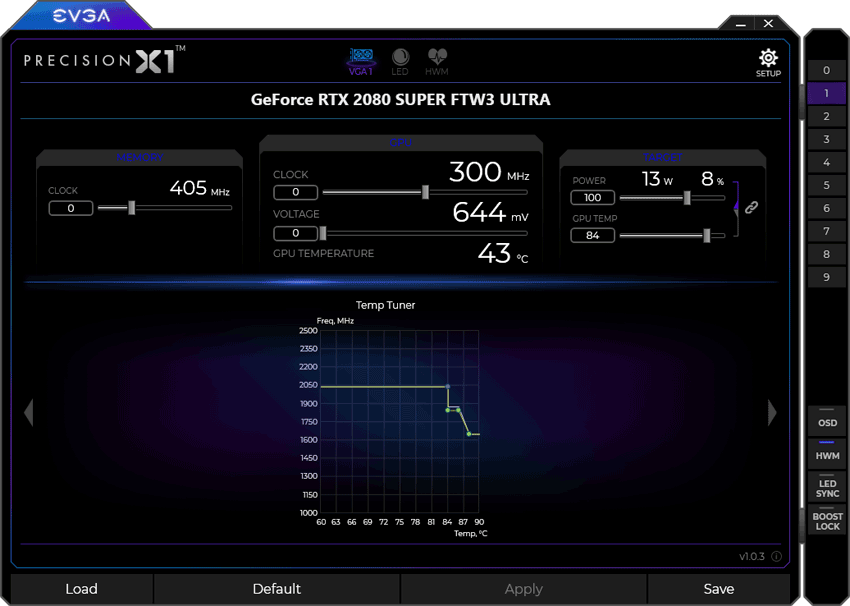Click the power and temp target link icon

coord(751,207)
